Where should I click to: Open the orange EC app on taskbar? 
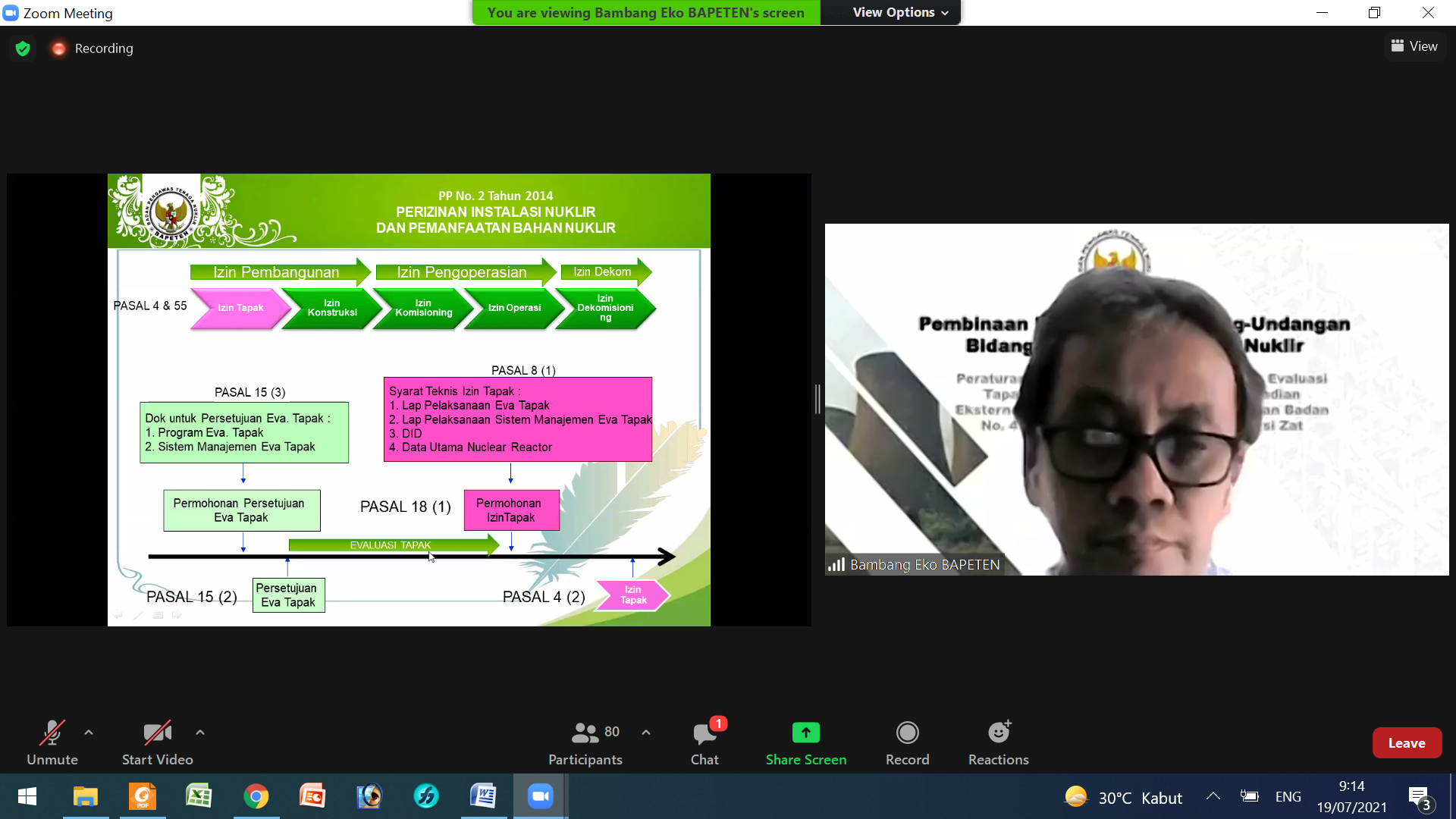click(312, 796)
